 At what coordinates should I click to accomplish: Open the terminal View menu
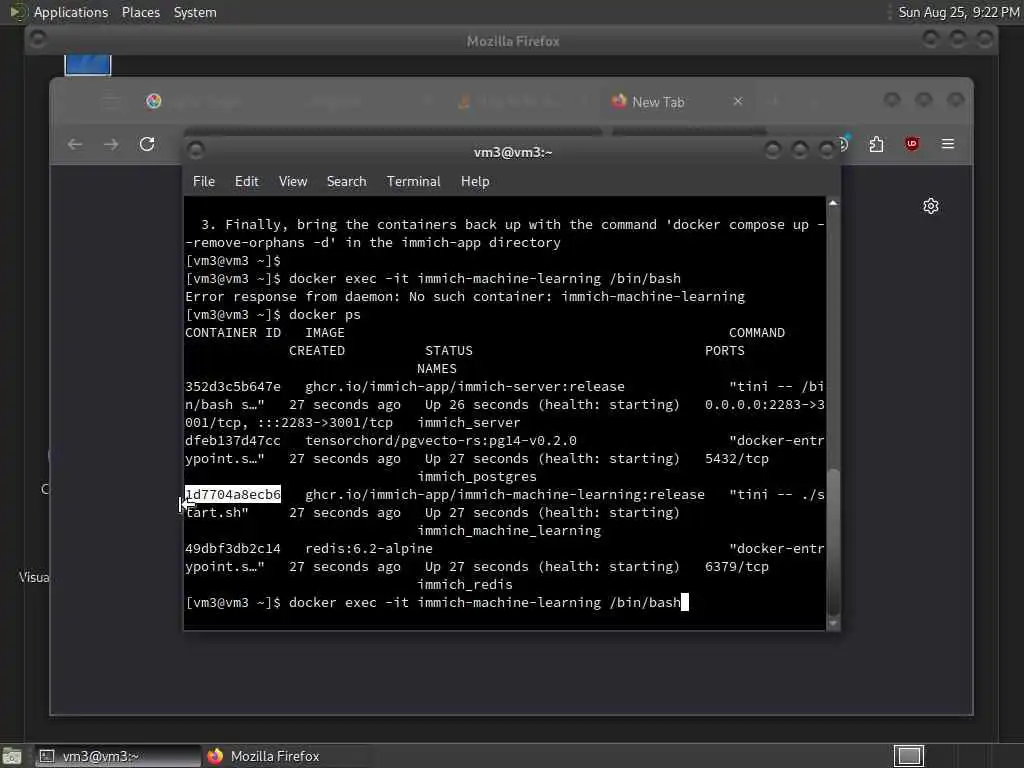(x=293, y=182)
